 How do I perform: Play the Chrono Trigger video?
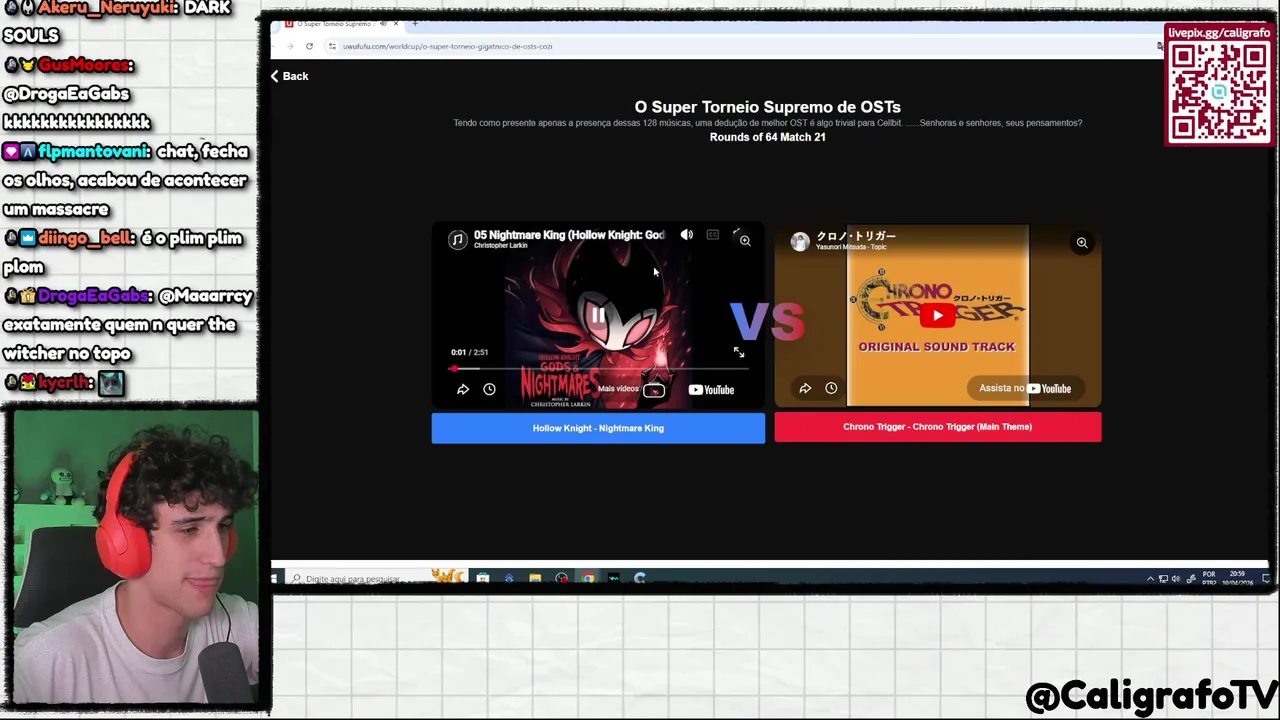pyautogui.click(x=937, y=315)
